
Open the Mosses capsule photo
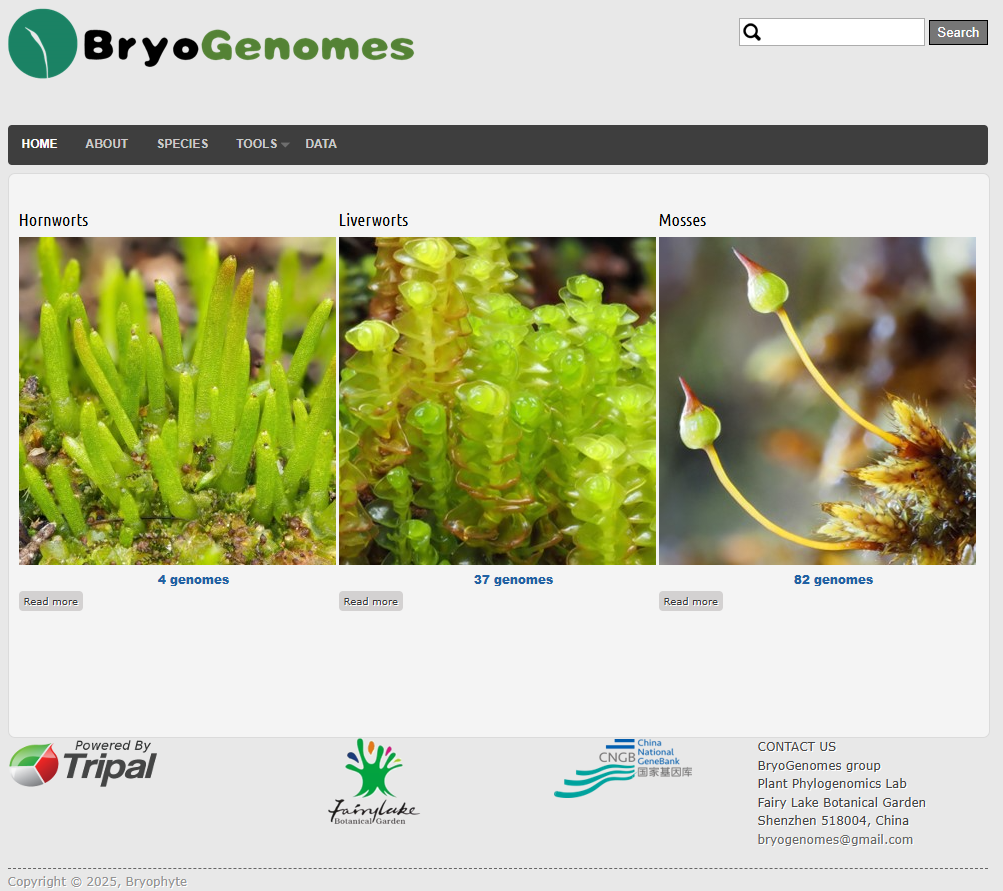click(817, 400)
